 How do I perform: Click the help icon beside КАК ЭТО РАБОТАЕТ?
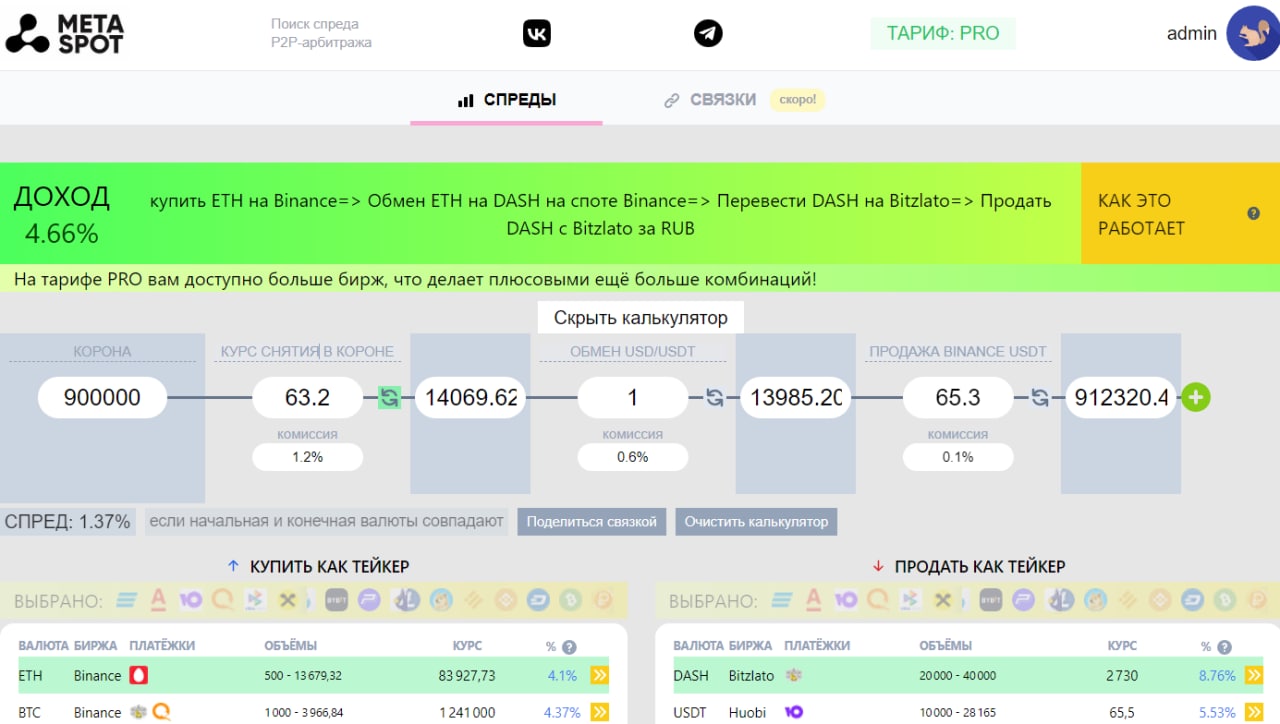[x=1253, y=214]
